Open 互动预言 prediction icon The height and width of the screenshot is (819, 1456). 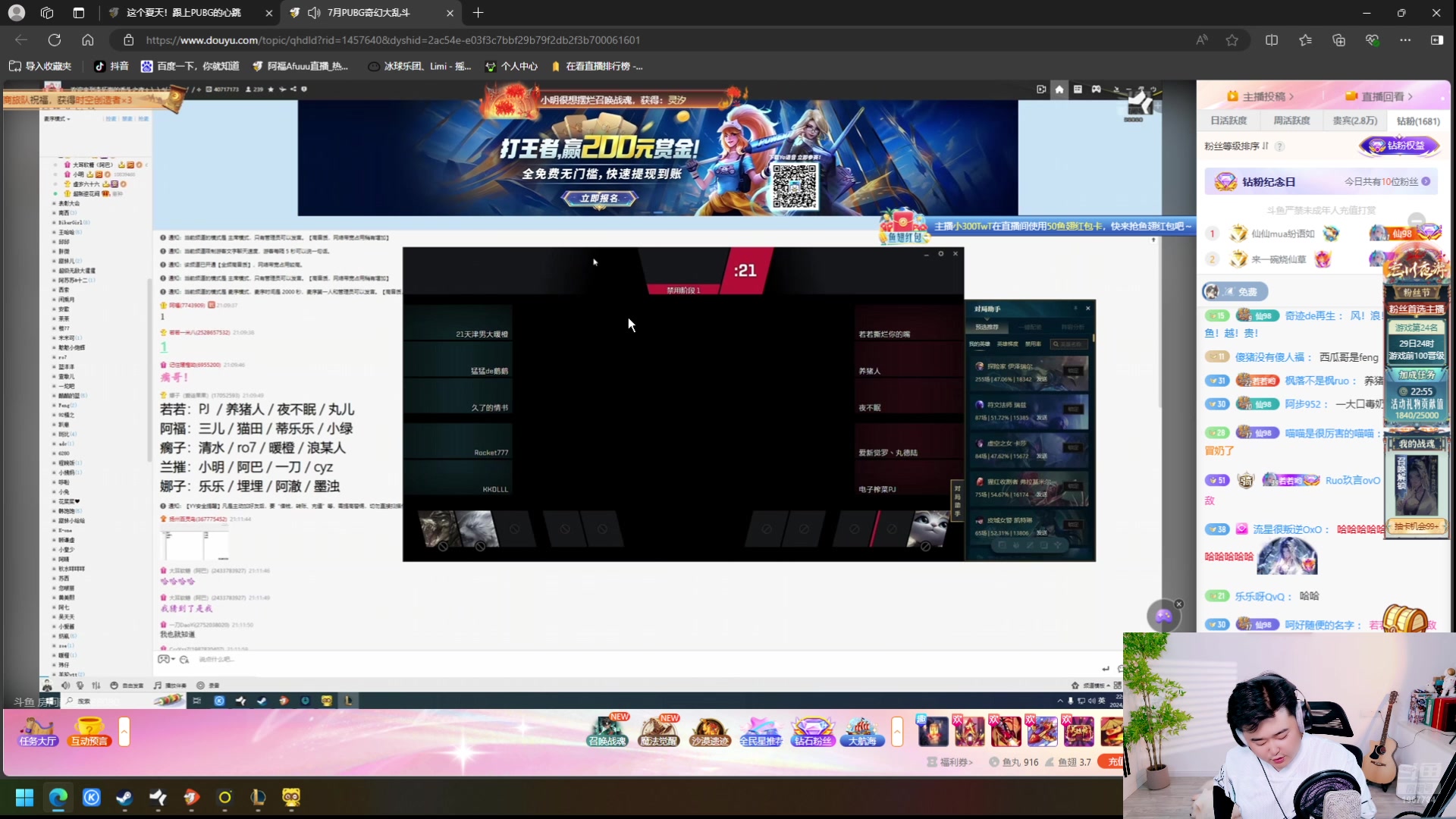click(89, 732)
